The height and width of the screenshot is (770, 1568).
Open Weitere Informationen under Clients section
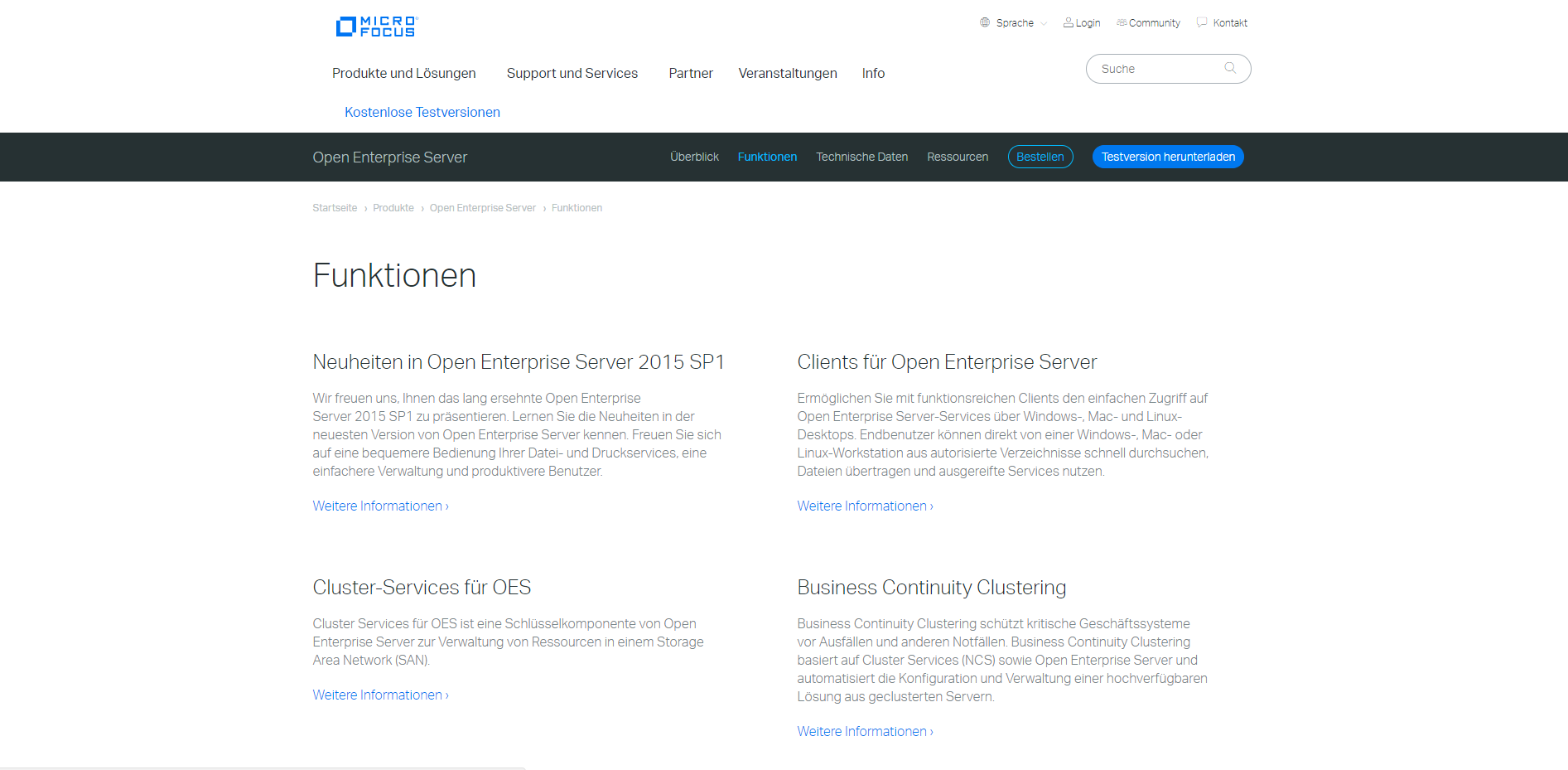point(866,506)
